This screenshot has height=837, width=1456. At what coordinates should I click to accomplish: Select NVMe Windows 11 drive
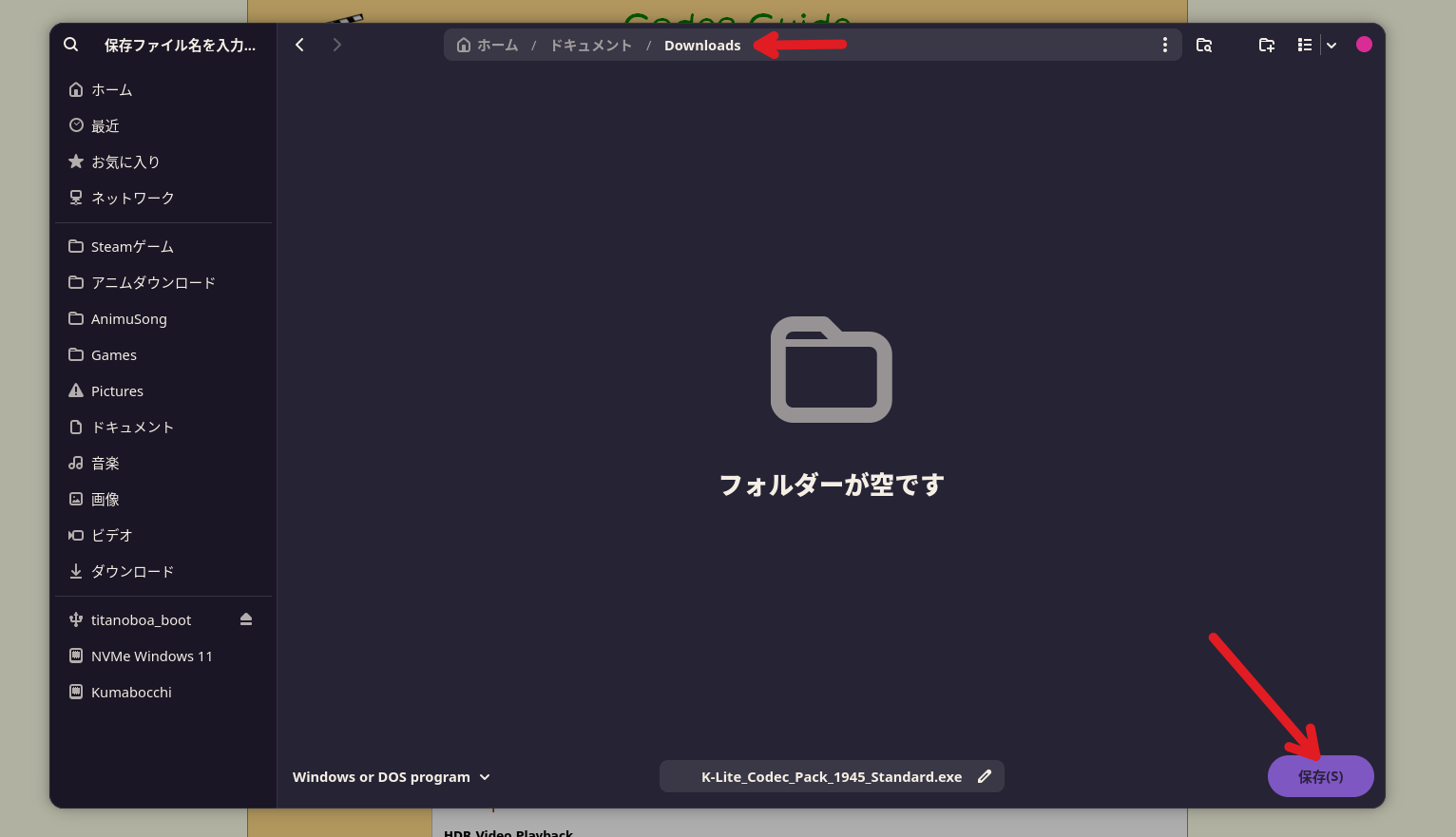coord(151,656)
